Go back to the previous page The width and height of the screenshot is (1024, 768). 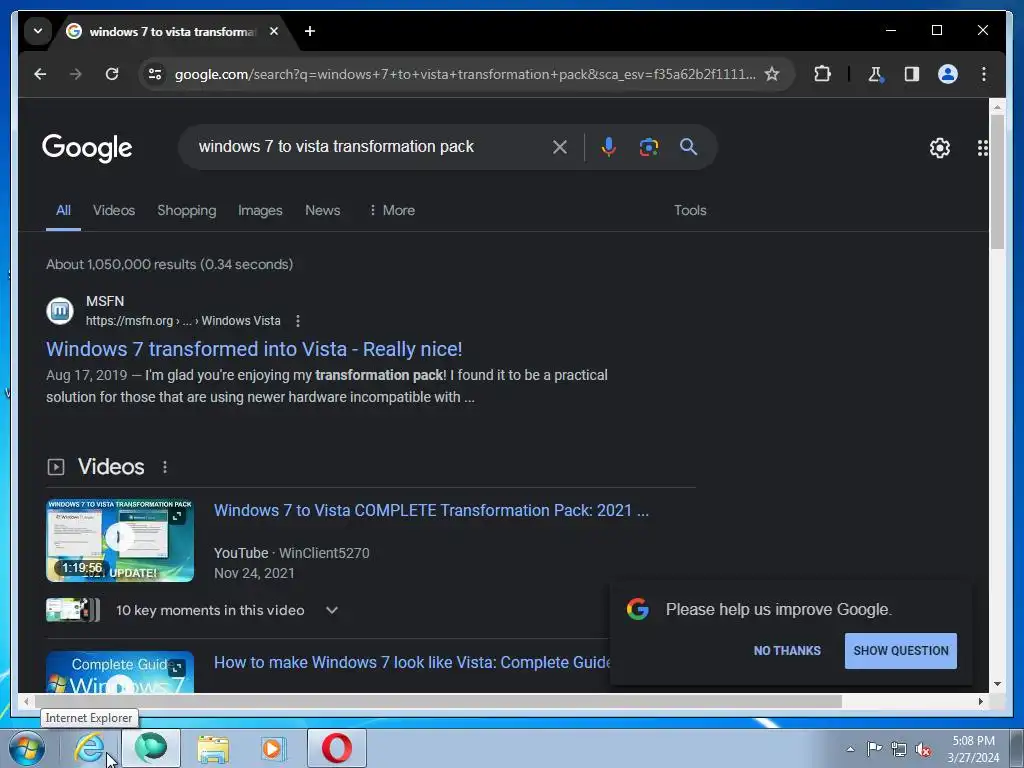pos(40,74)
